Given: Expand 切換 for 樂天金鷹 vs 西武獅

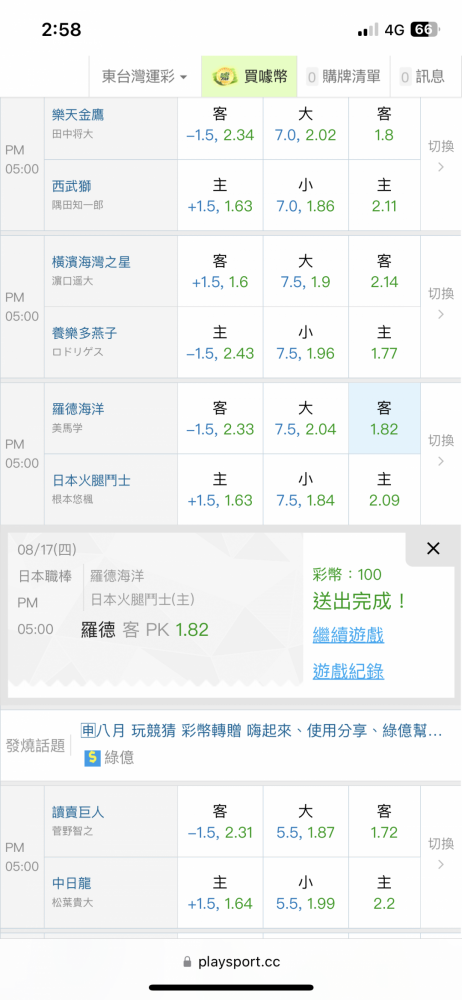Looking at the screenshot, I should (x=440, y=156).
